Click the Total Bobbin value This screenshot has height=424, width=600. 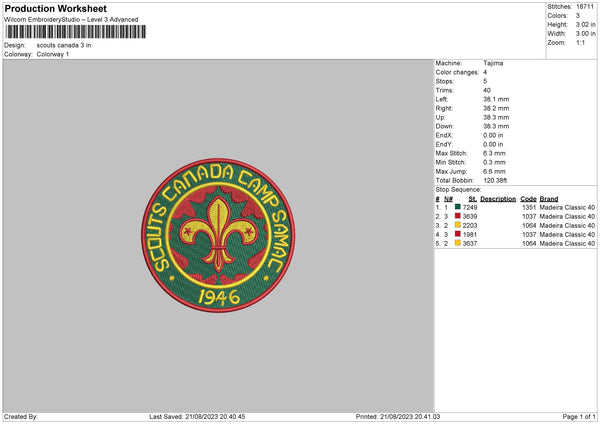(495, 180)
